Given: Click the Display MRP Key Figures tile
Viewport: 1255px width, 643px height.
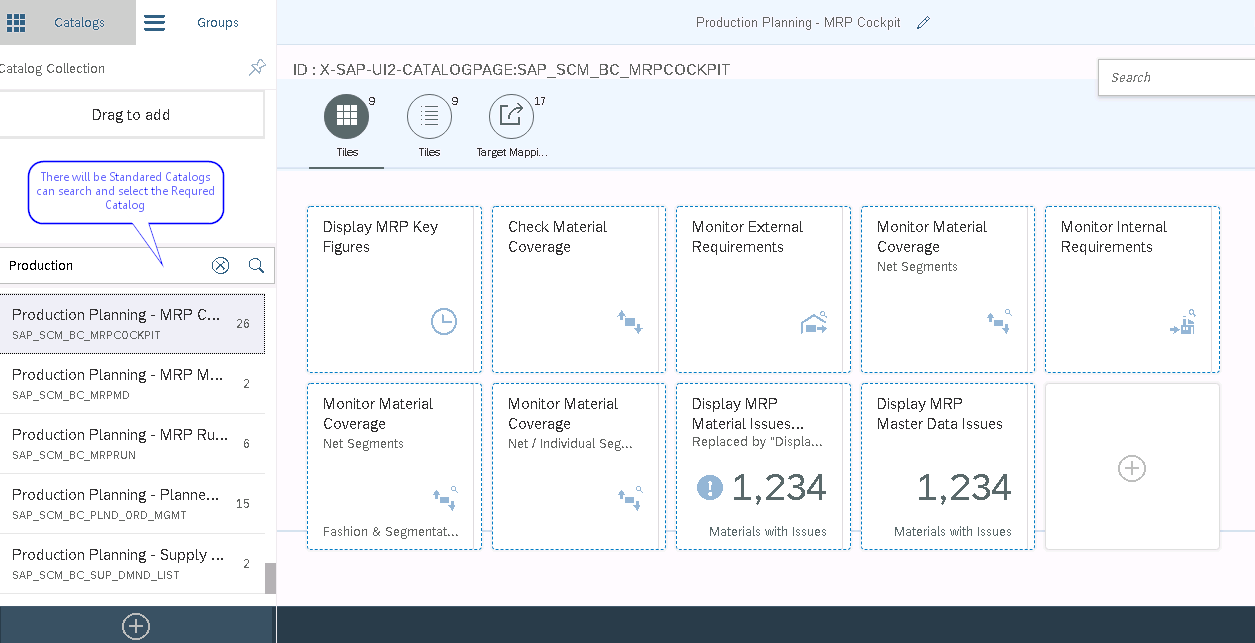Looking at the screenshot, I should point(394,289).
